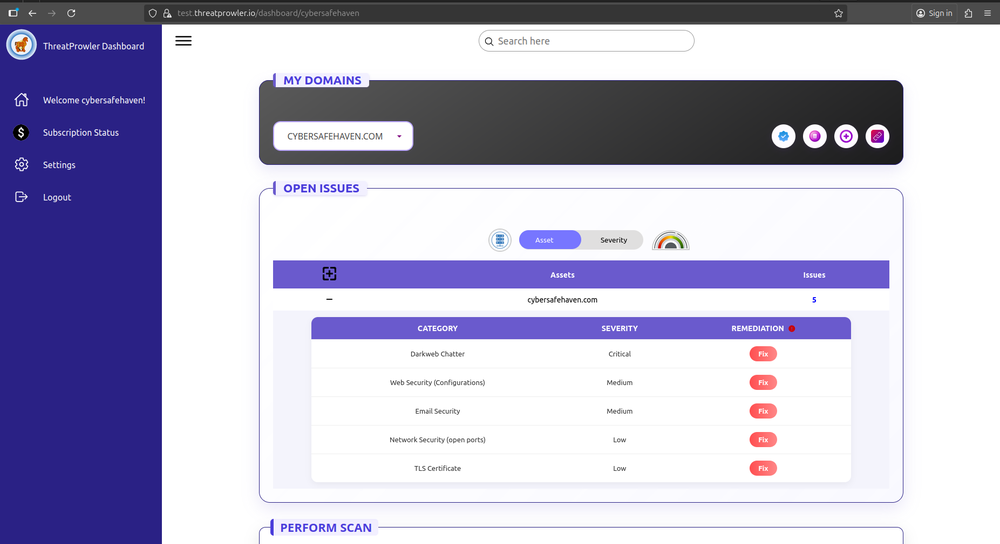
Task: Click the Logout arrow icon
Action: [22, 197]
